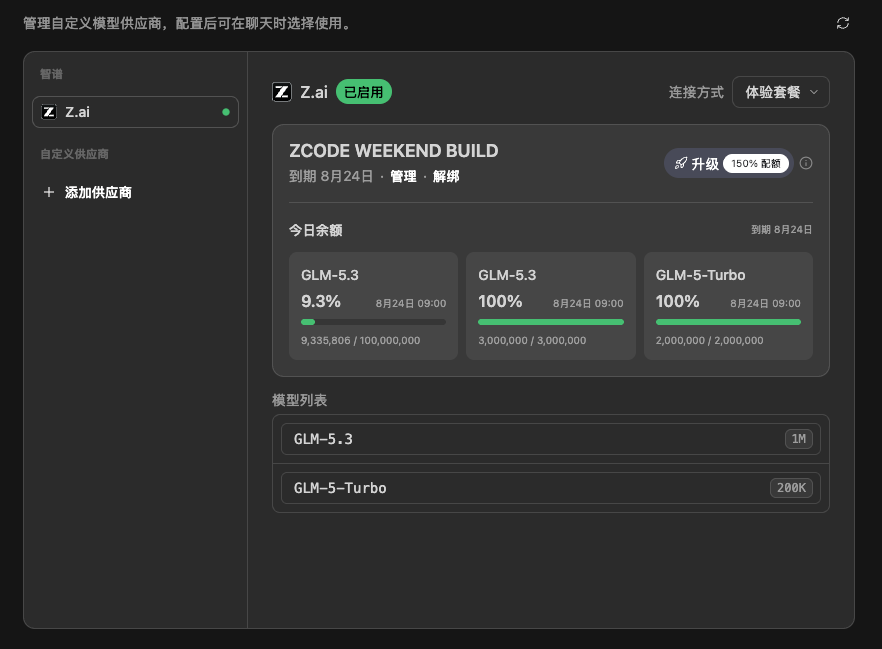This screenshot has width=882, height=649.
Task: Click the GLM-5.3 9.3% progress bar
Action: click(x=374, y=322)
